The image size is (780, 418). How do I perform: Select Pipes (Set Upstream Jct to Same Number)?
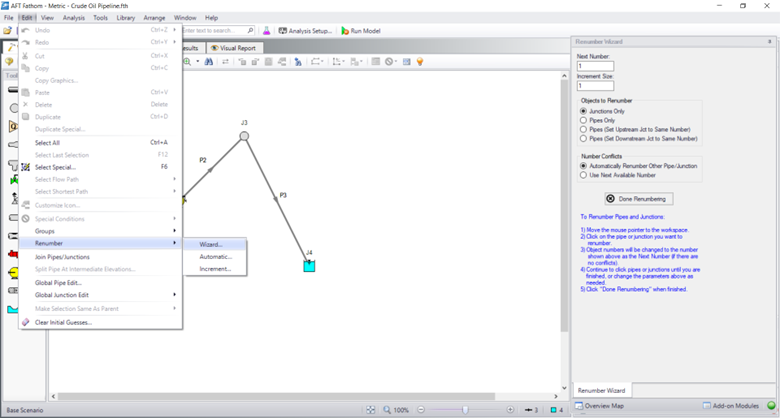[x=584, y=129]
